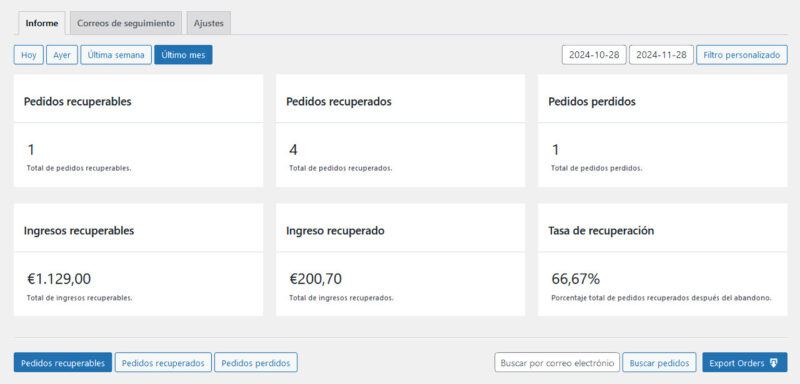Open the Ajustes tab
Viewport: 800px width, 384px height.
coord(209,23)
